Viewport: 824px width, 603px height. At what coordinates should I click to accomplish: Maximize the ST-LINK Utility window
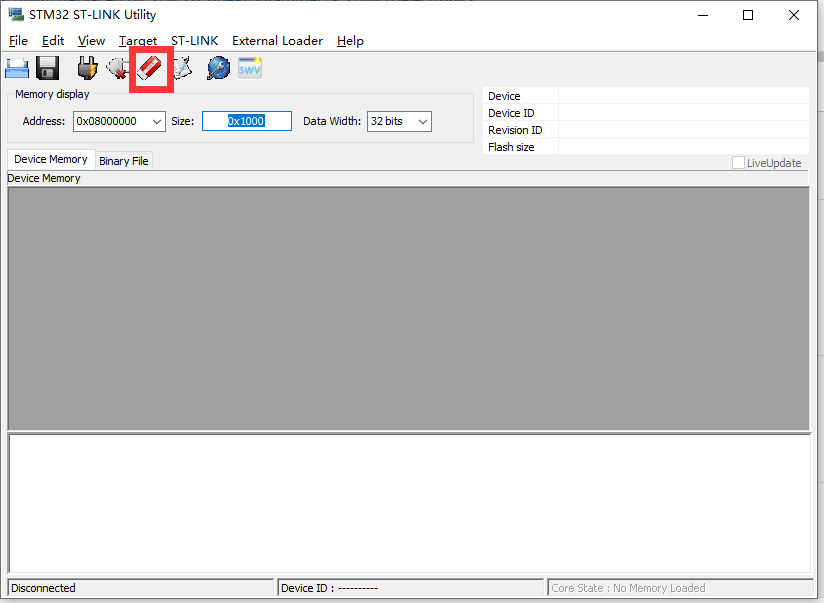tap(748, 15)
